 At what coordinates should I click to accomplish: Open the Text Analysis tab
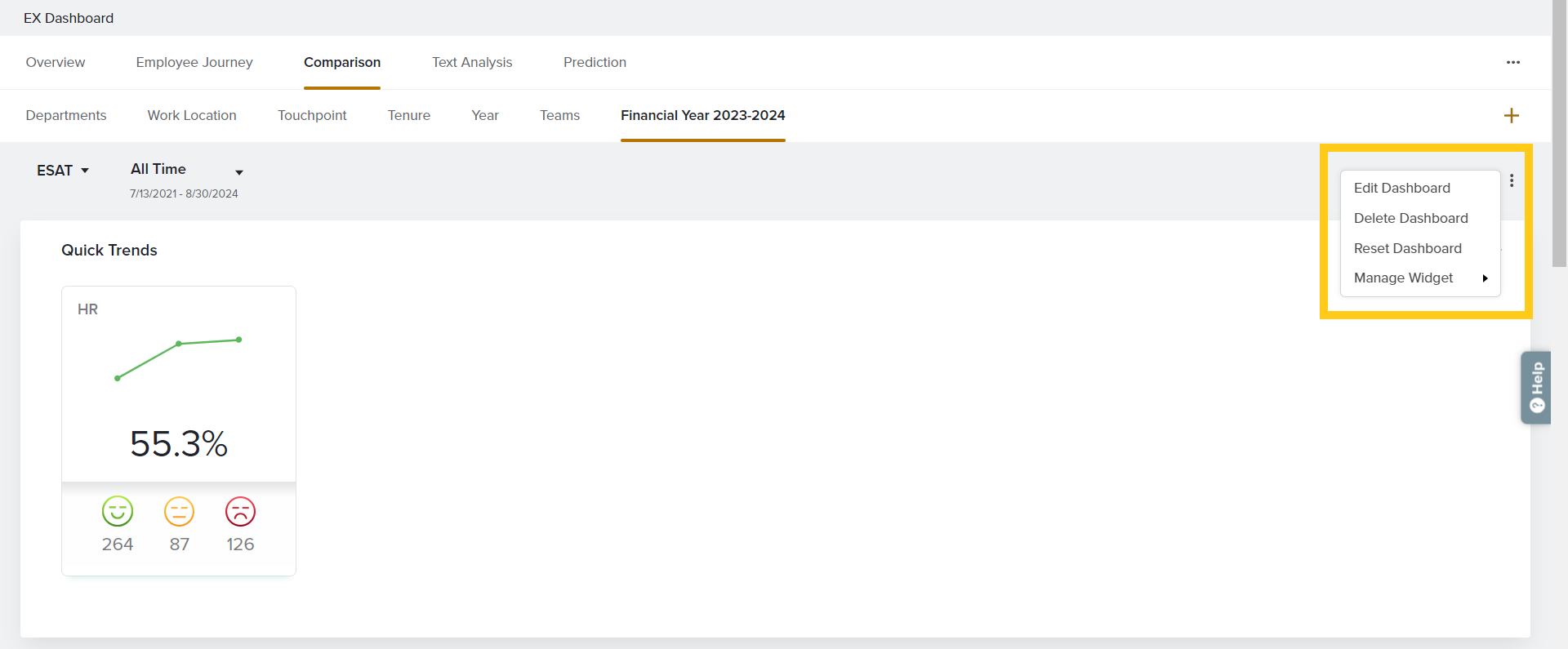472,63
